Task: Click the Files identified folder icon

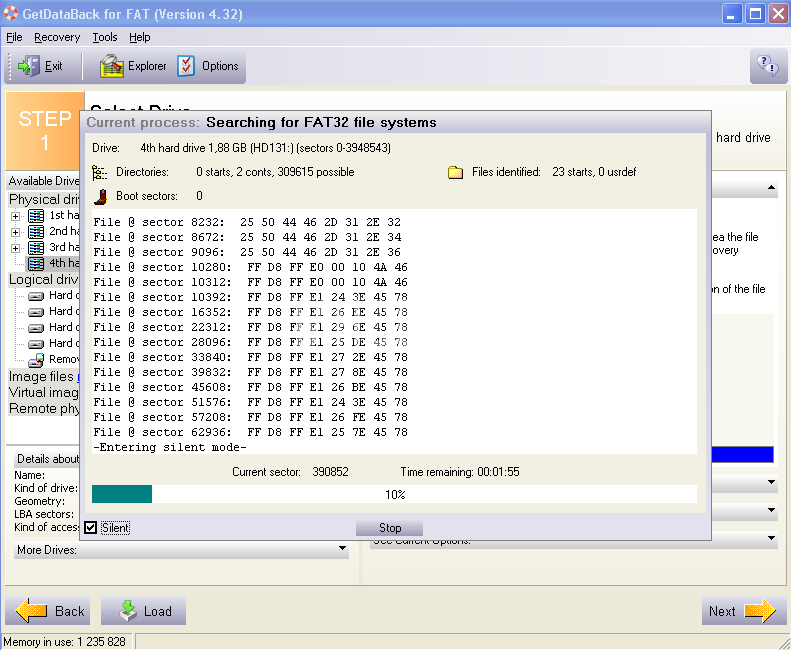Action: click(x=455, y=172)
